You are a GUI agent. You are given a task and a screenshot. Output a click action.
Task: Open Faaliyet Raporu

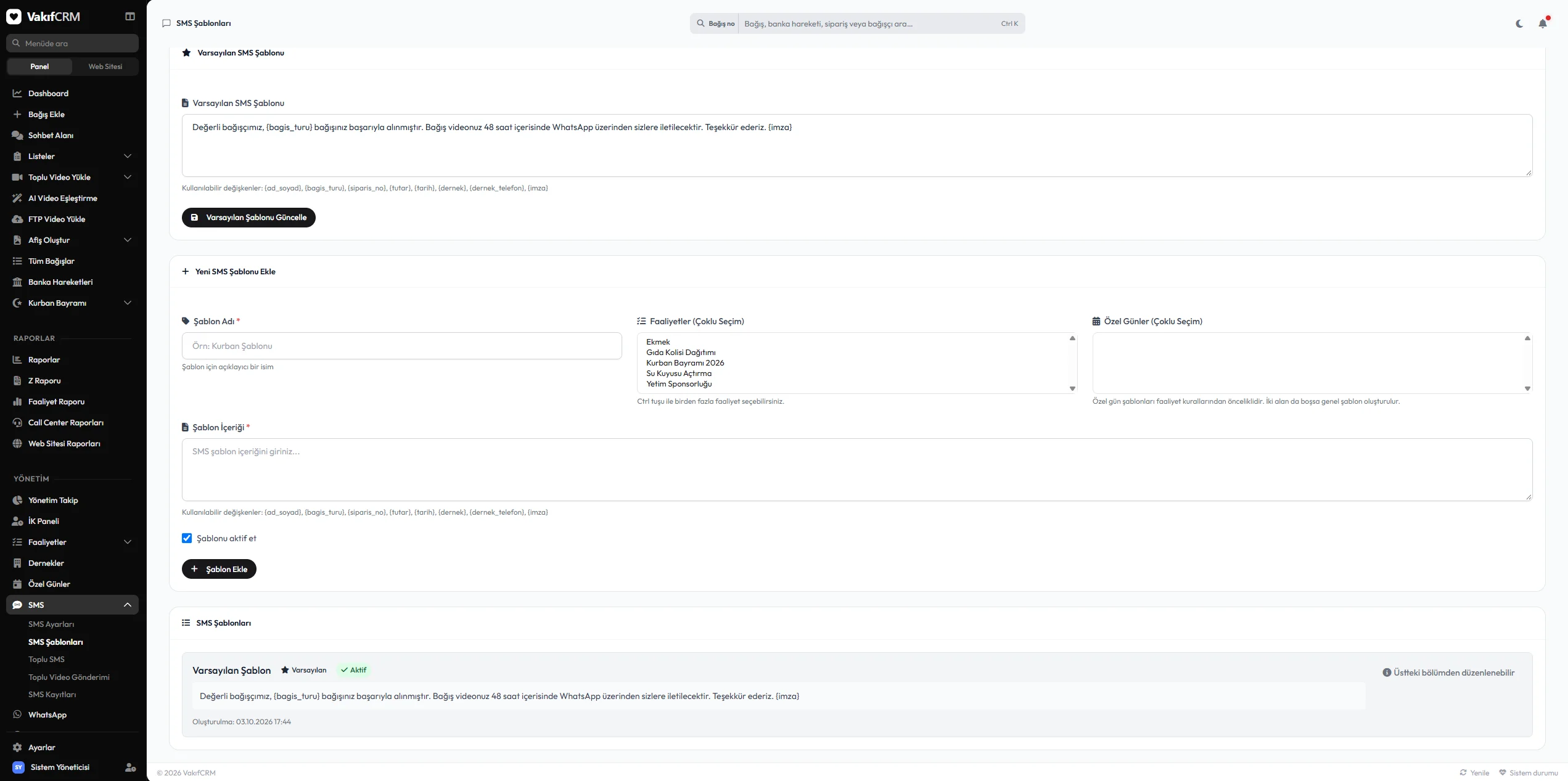(x=72, y=401)
